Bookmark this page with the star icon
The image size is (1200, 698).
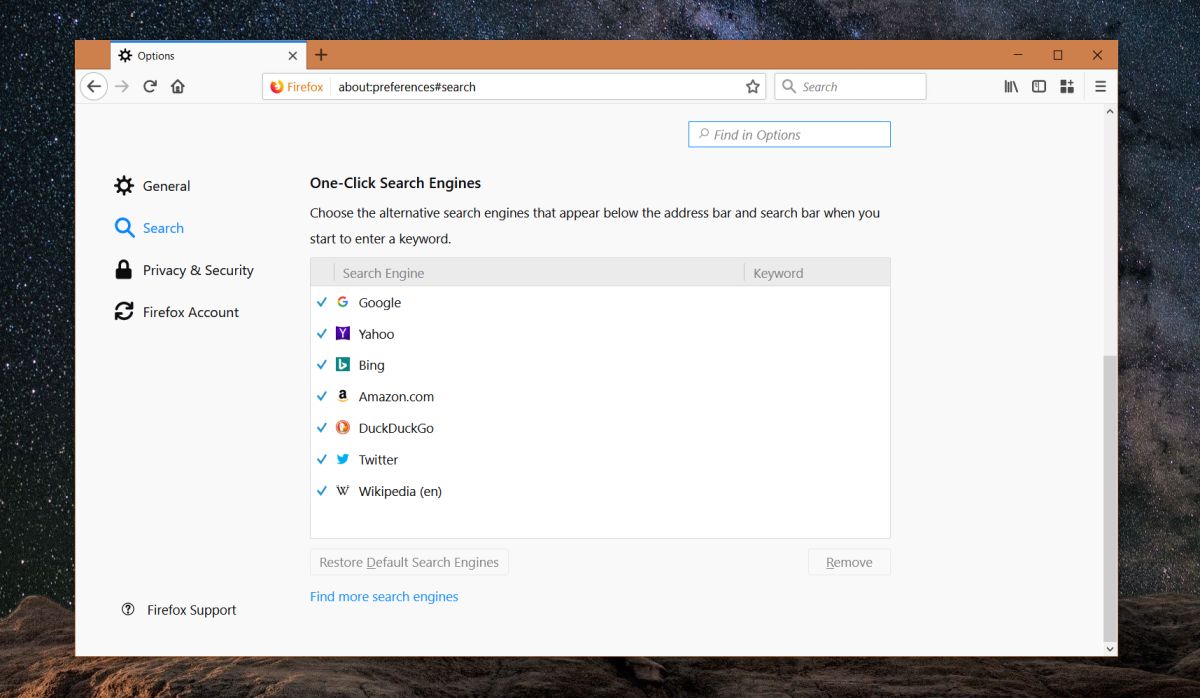point(753,87)
